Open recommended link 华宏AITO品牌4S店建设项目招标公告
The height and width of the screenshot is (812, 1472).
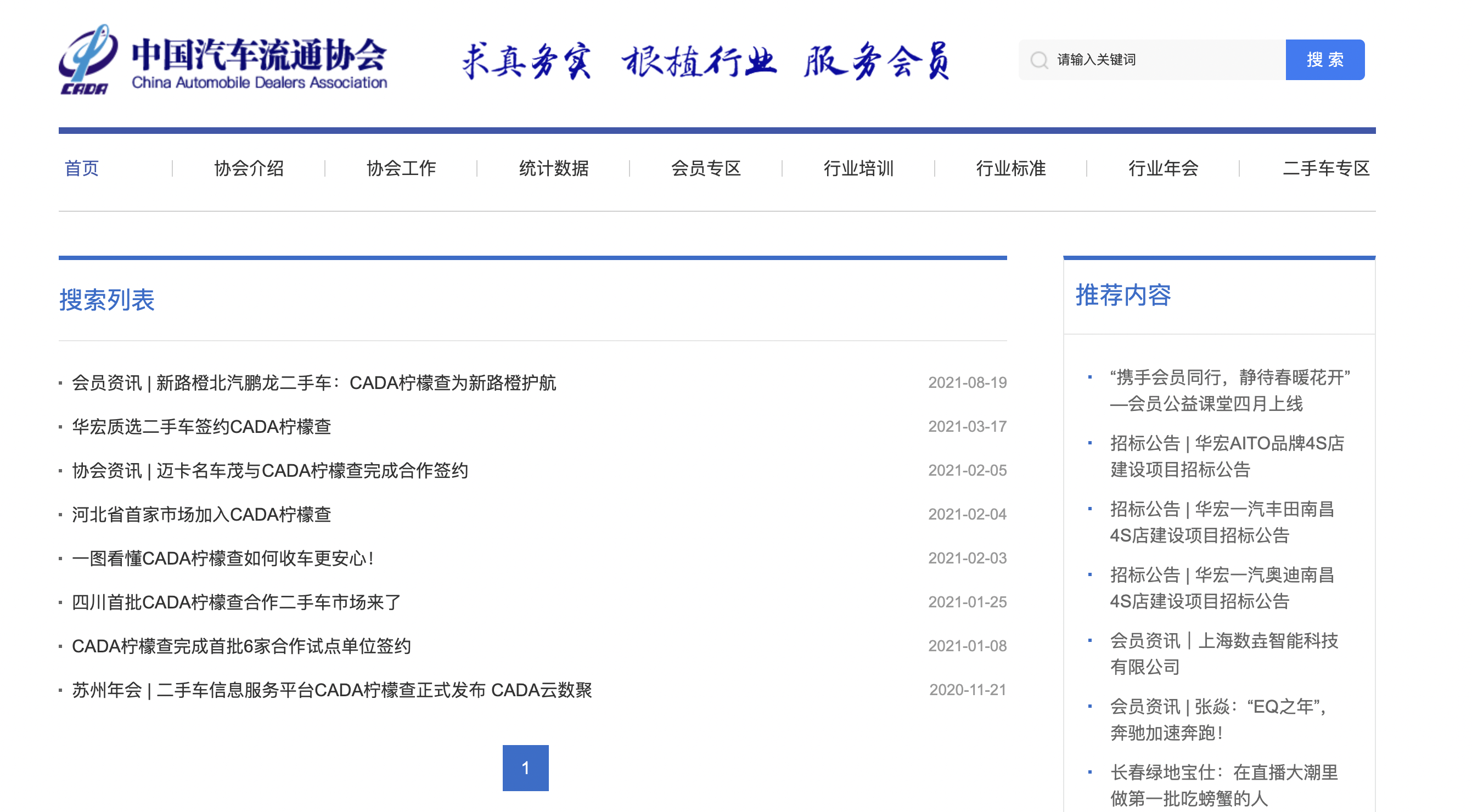coord(1227,456)
